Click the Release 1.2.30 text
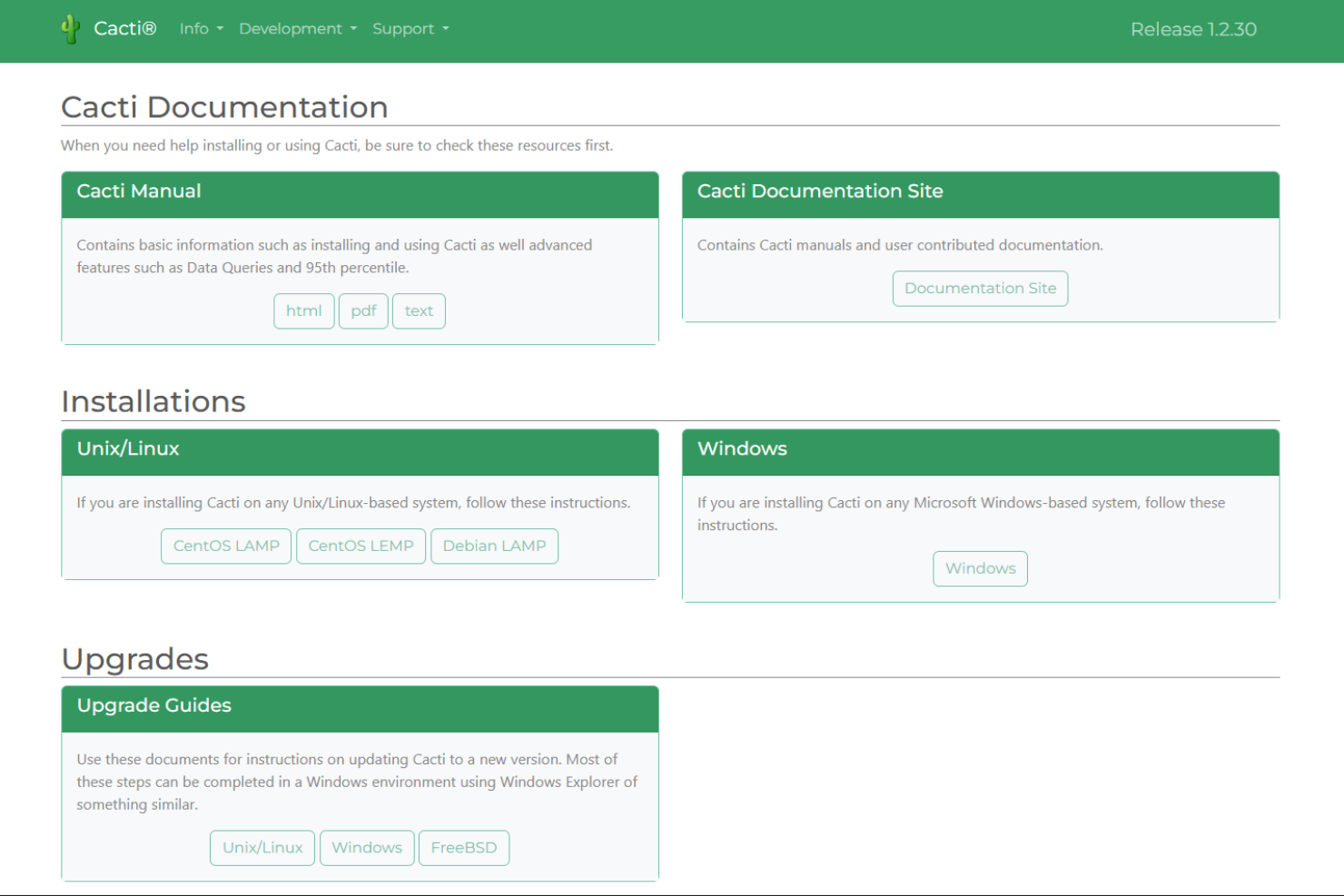 pyautogui.click(x=1193, y=29)
